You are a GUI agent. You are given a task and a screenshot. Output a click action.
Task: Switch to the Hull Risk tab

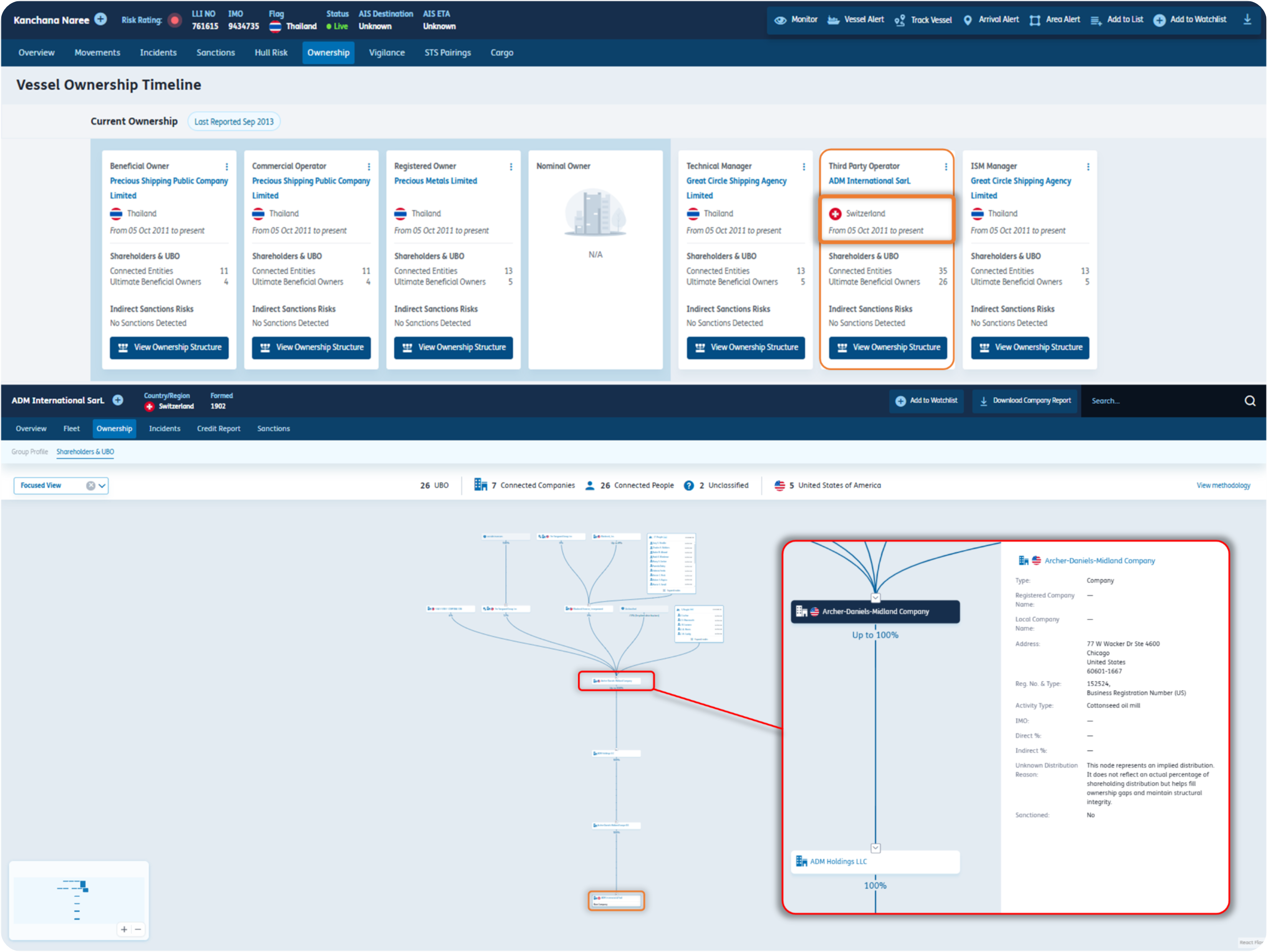point(271,53)
